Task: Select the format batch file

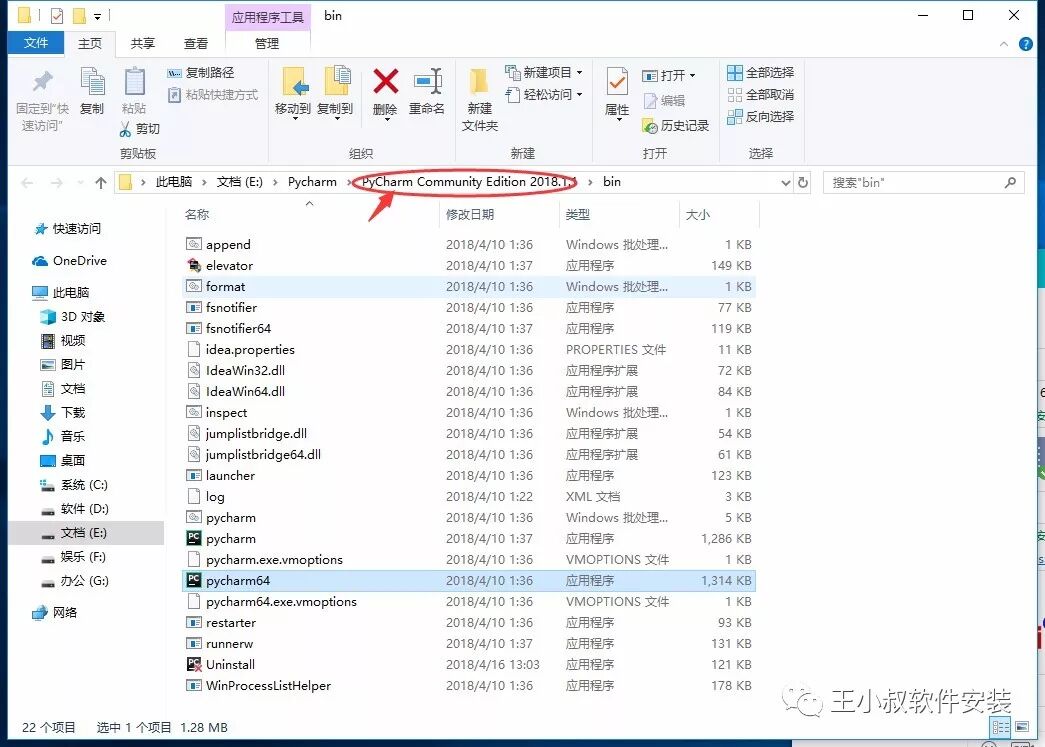Action: pyautogui.click(x=469, y=287)
